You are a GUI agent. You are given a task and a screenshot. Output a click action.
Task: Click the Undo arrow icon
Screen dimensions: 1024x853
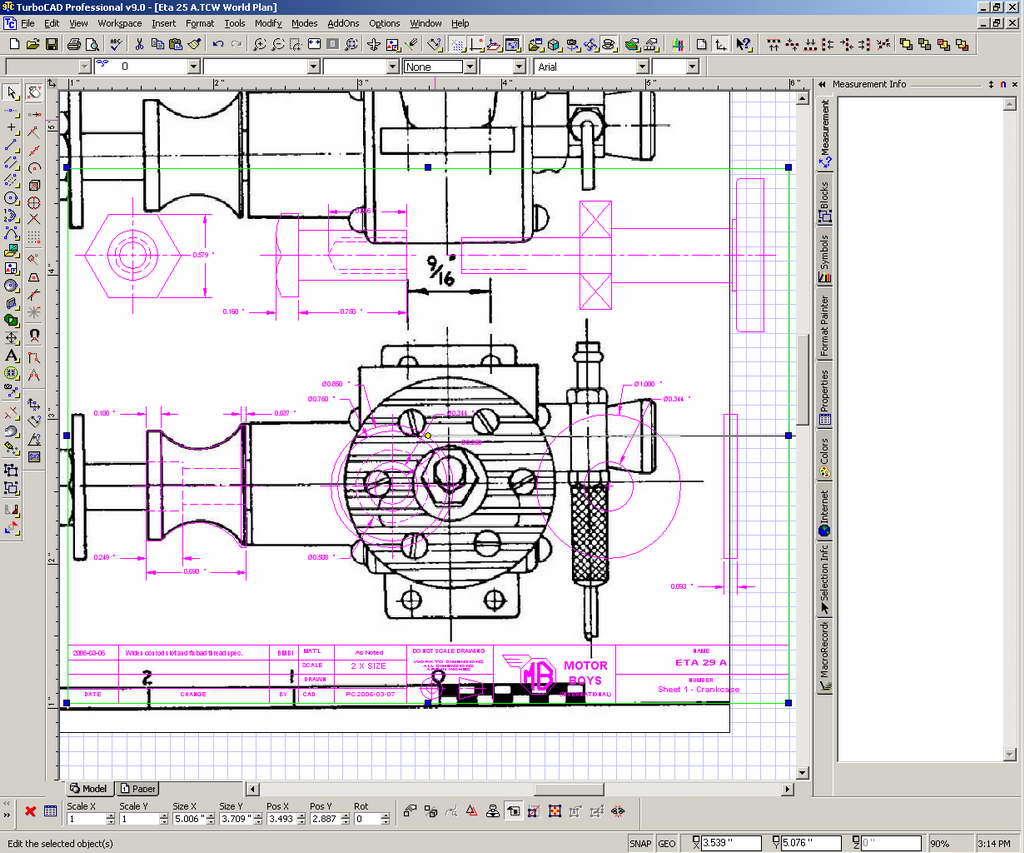pyautogui.click(x=218, y=44)
